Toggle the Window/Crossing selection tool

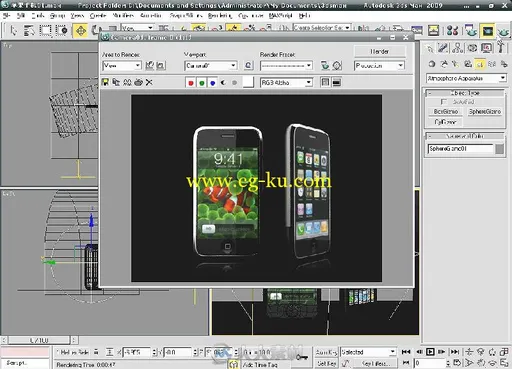(x=62, y=31)
